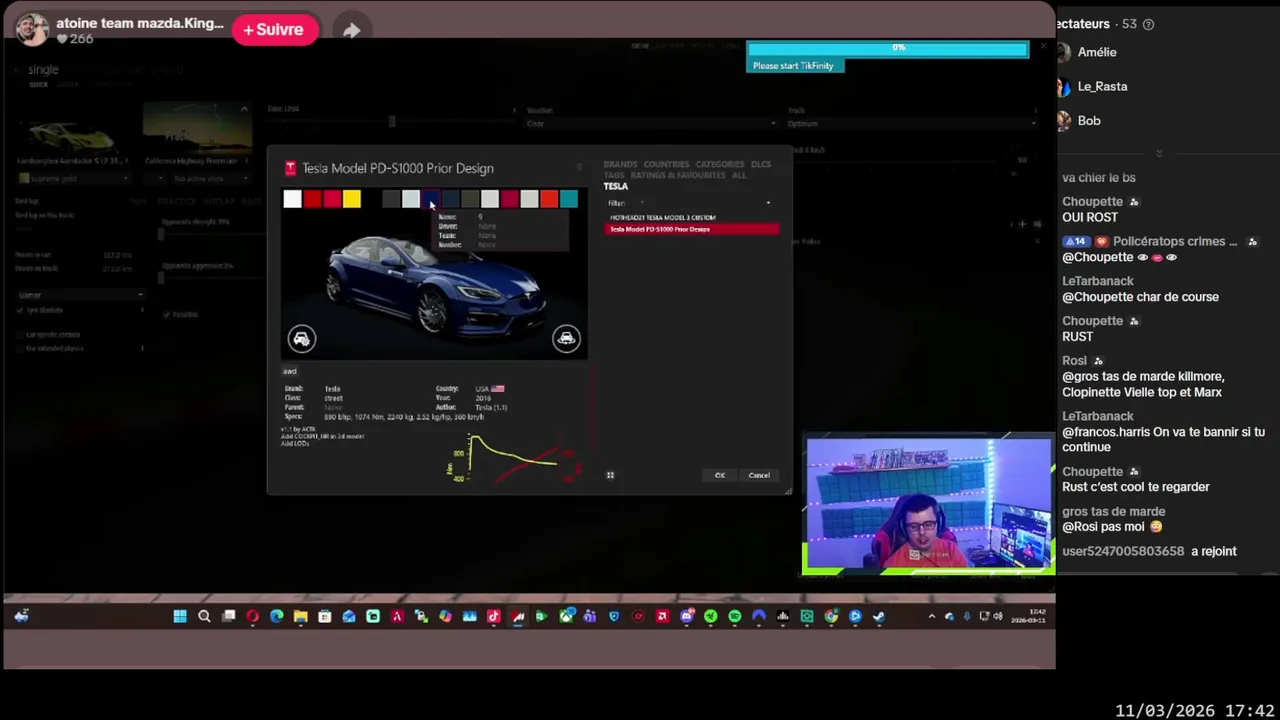Toggle the Tyre blankets checkbox

click(20, 310)
